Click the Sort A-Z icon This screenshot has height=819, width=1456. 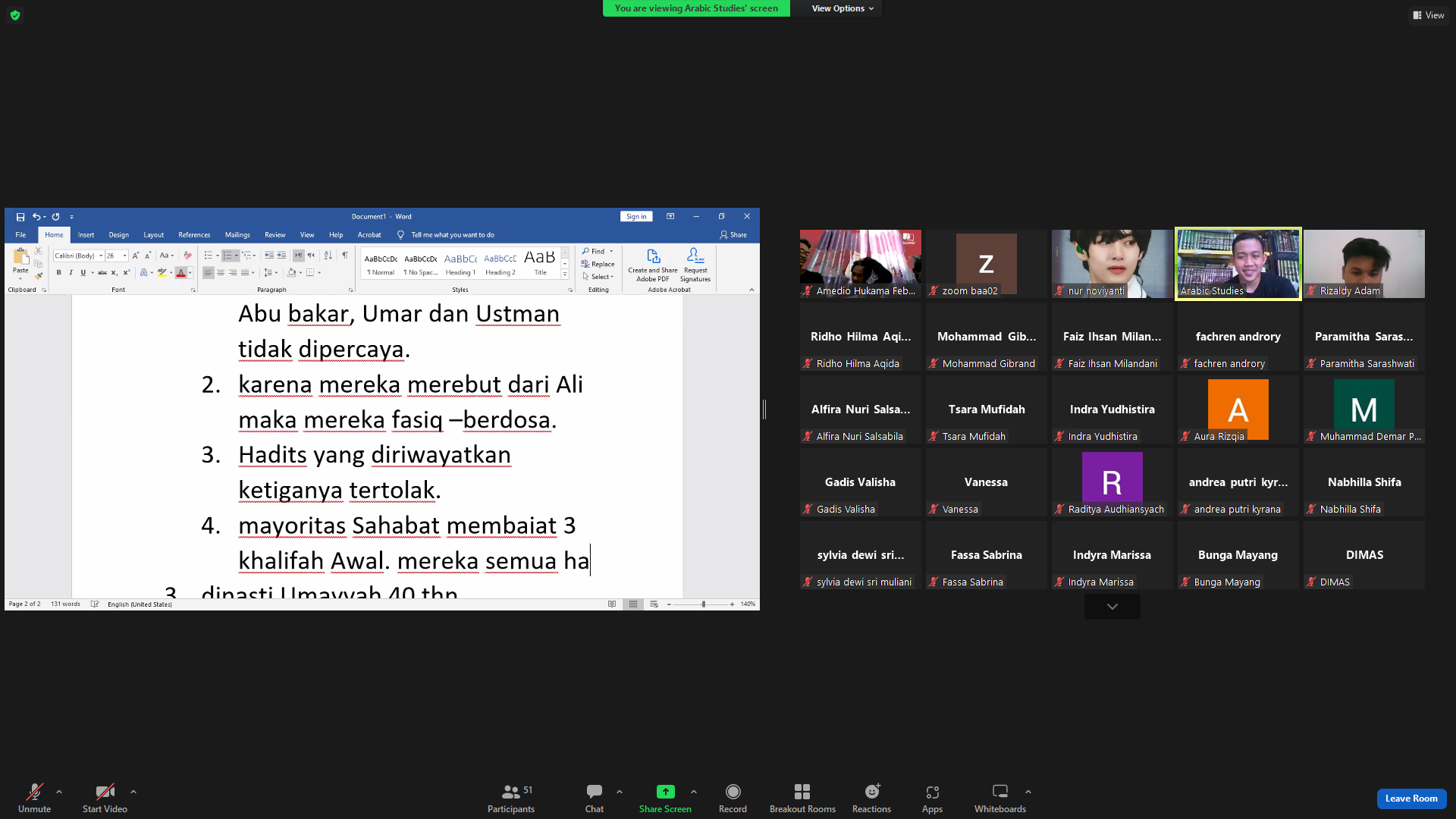click(x=328, y=256)
